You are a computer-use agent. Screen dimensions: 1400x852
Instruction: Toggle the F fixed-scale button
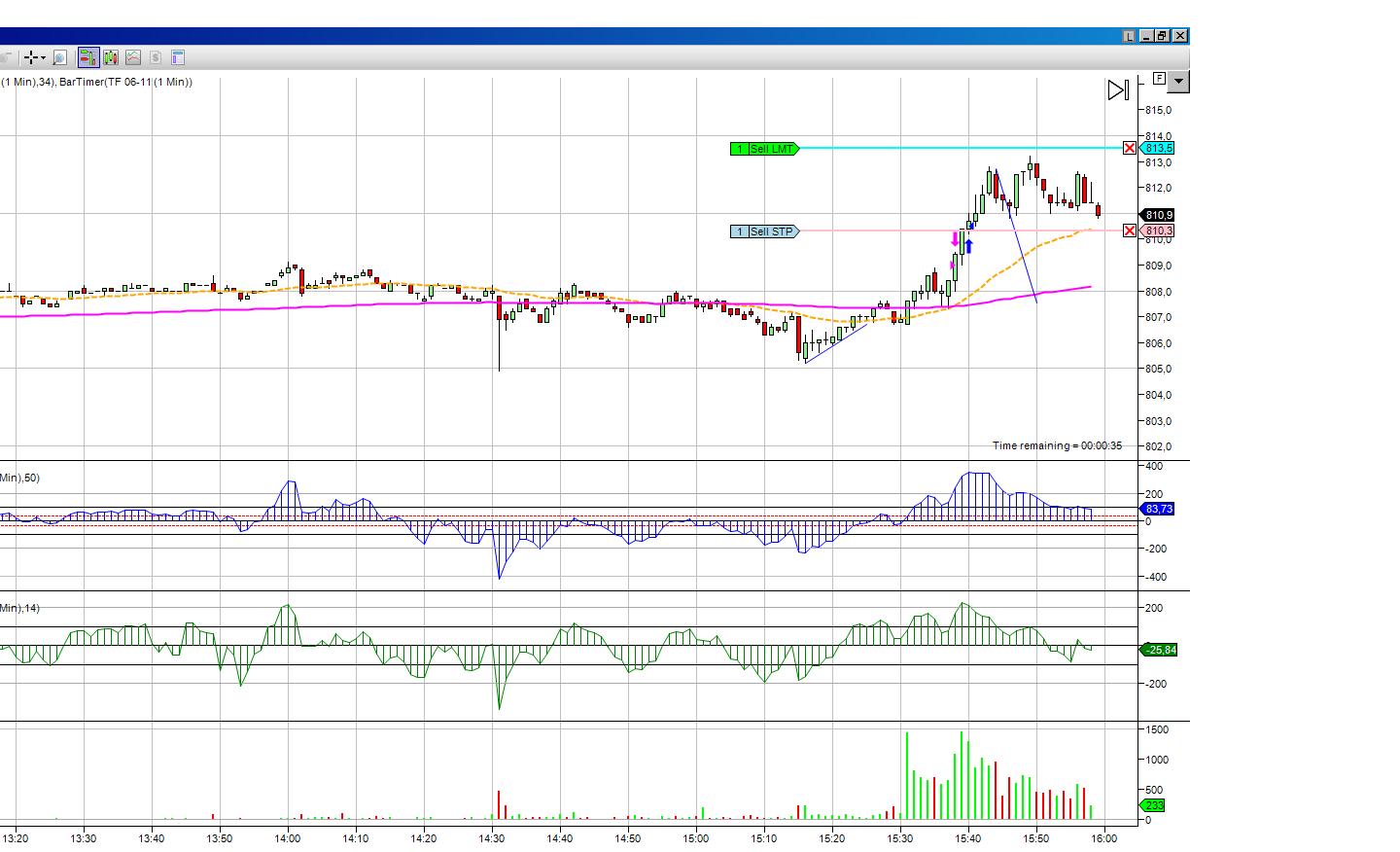coord(1159,78)
